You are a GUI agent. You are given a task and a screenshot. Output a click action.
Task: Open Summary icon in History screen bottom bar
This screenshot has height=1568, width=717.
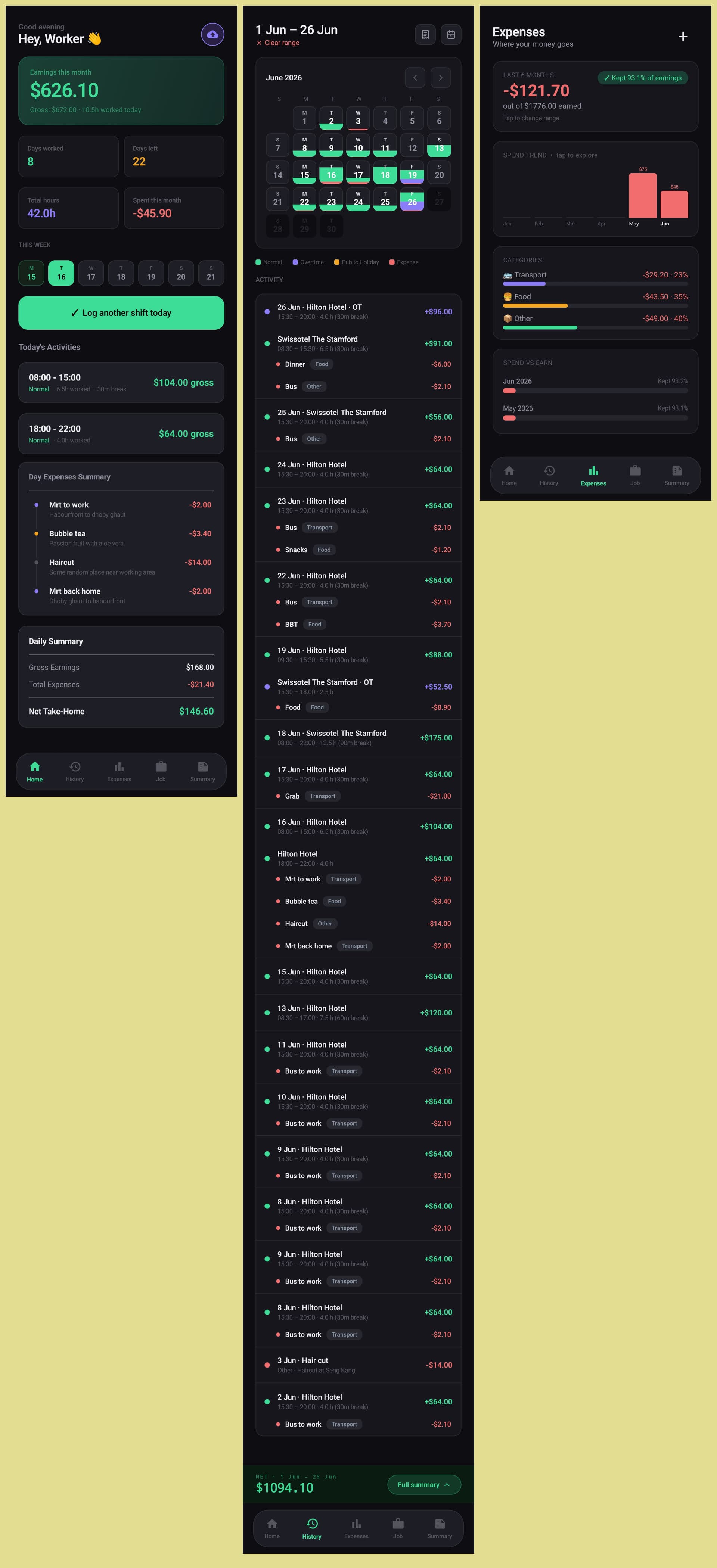pyautogui.click(x=440, y=1528)
